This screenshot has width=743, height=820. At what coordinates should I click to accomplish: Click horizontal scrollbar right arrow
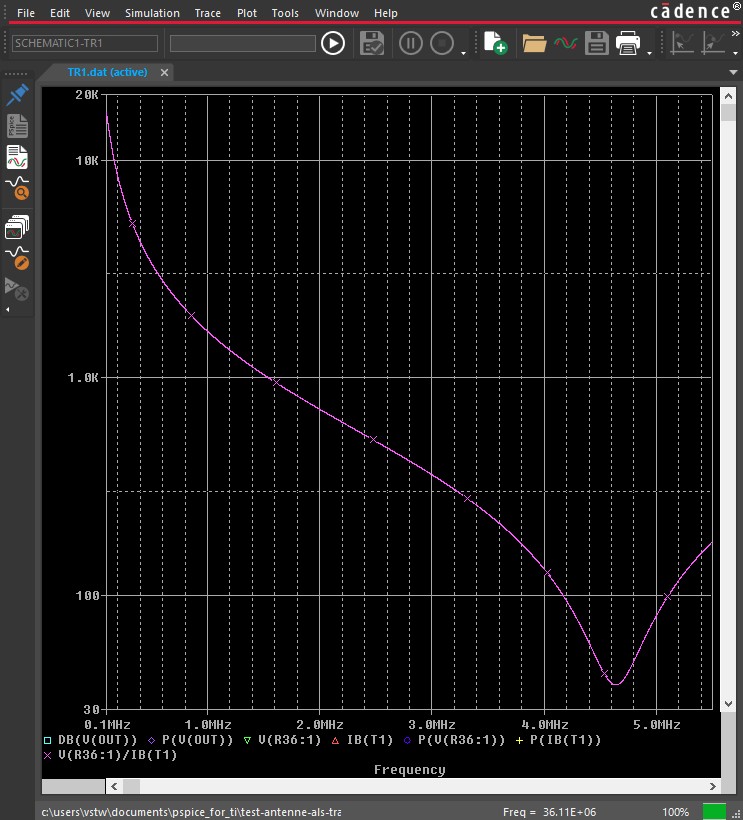[x=713, y=786]
